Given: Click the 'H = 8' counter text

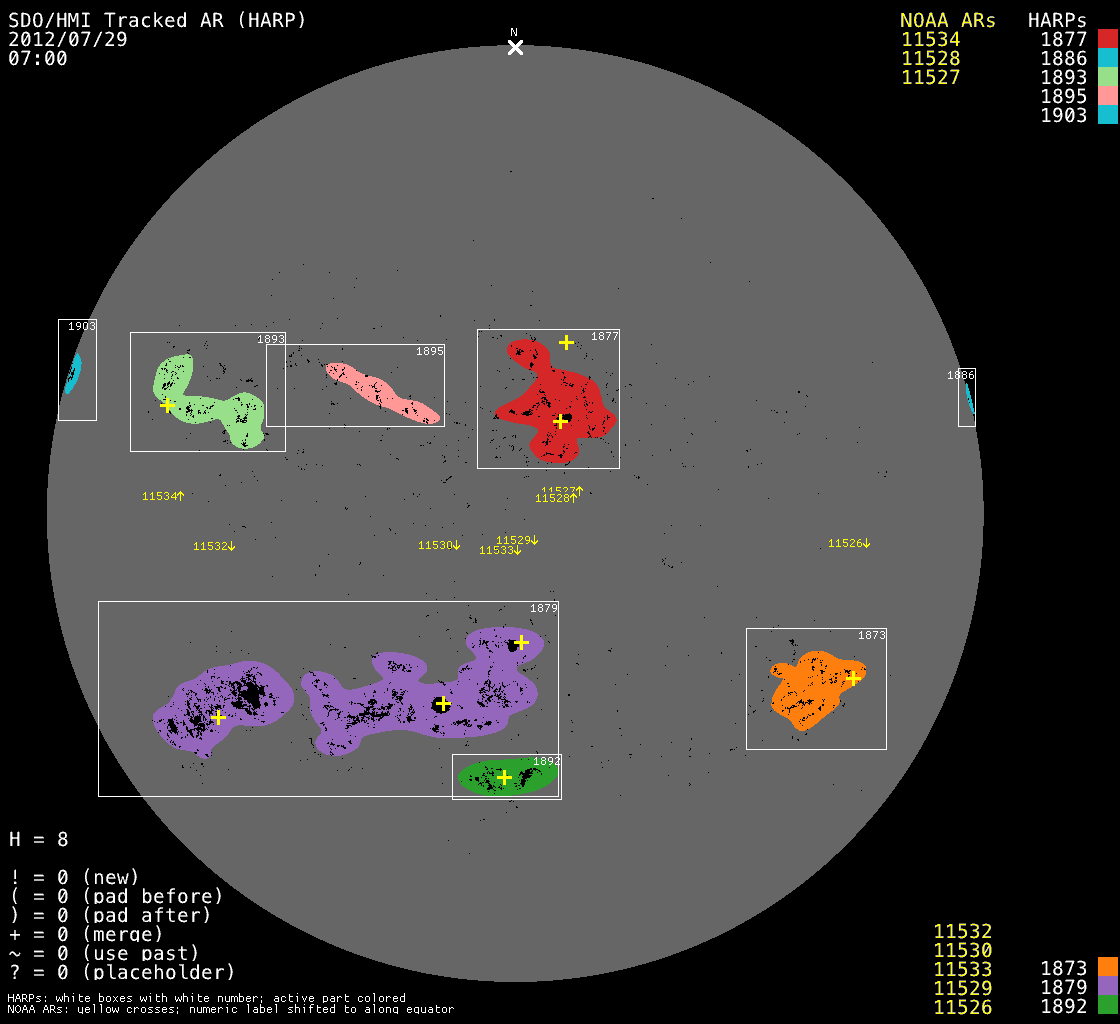Looking at the screenshot, I should (39, 839).
